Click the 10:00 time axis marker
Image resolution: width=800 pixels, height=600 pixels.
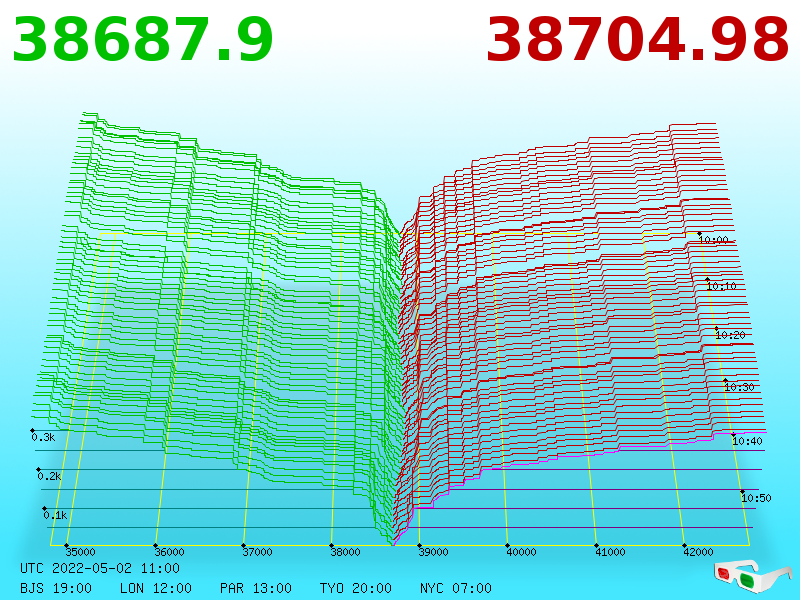point(713,239)
